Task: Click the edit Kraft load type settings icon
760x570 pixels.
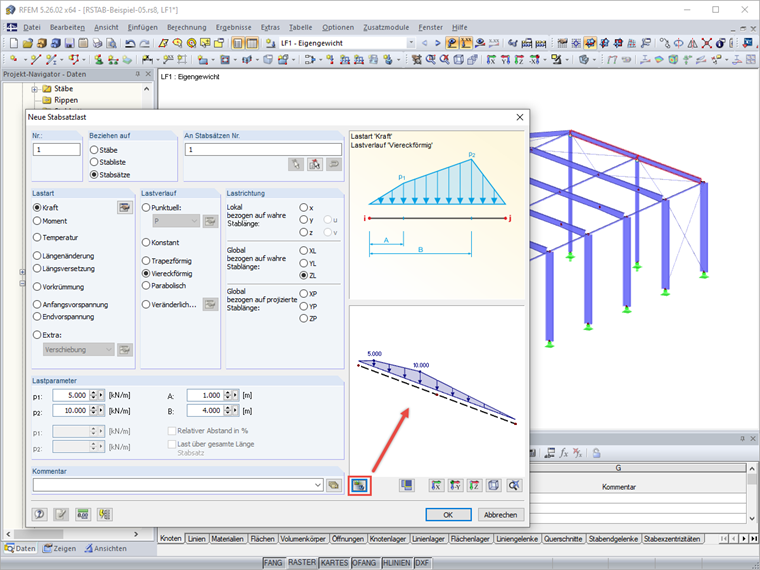Action: click(125, 207)
